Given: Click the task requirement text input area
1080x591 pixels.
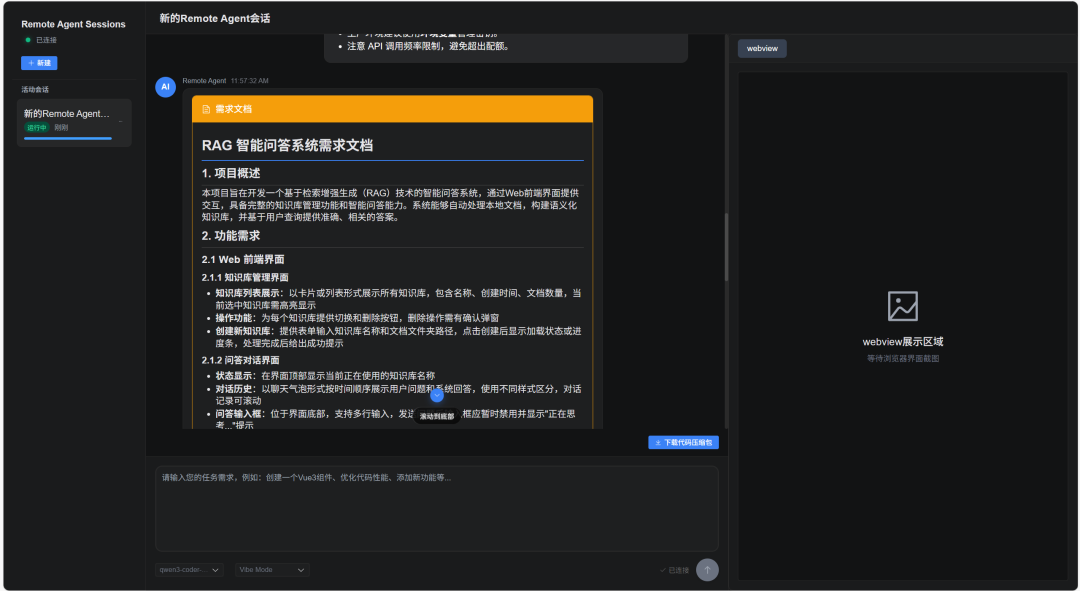Looking at the screenshot, I should click(436, 507).
